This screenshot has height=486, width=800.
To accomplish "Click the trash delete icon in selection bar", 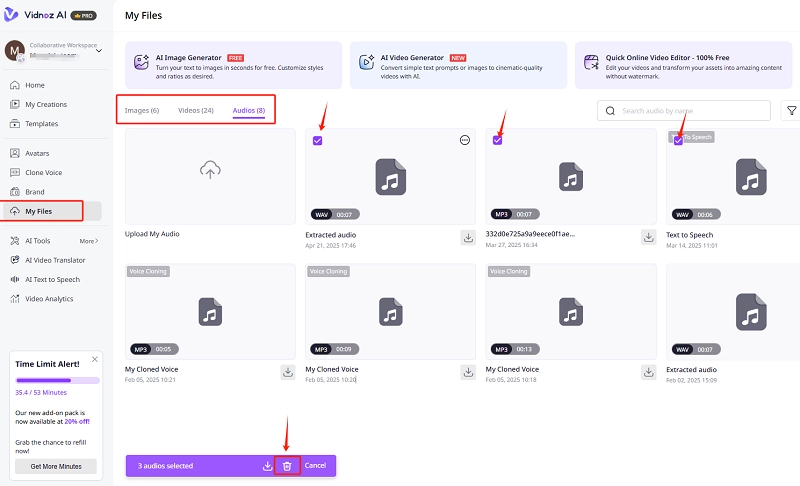I will pos(287,466).
